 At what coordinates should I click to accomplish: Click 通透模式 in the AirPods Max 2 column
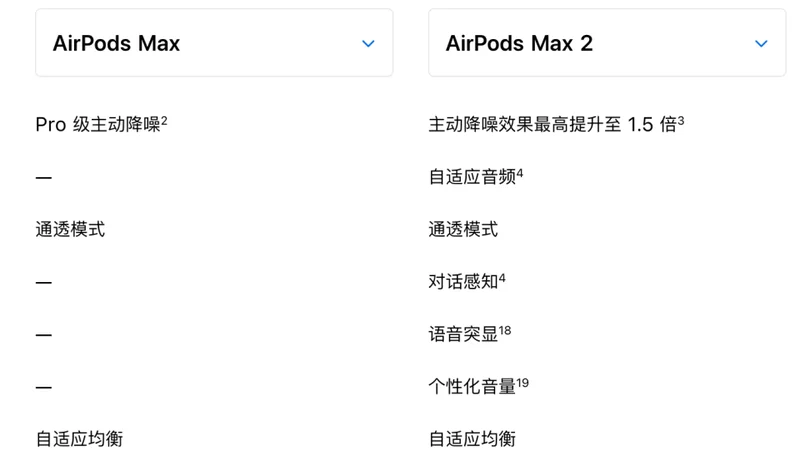coord(463,229)
